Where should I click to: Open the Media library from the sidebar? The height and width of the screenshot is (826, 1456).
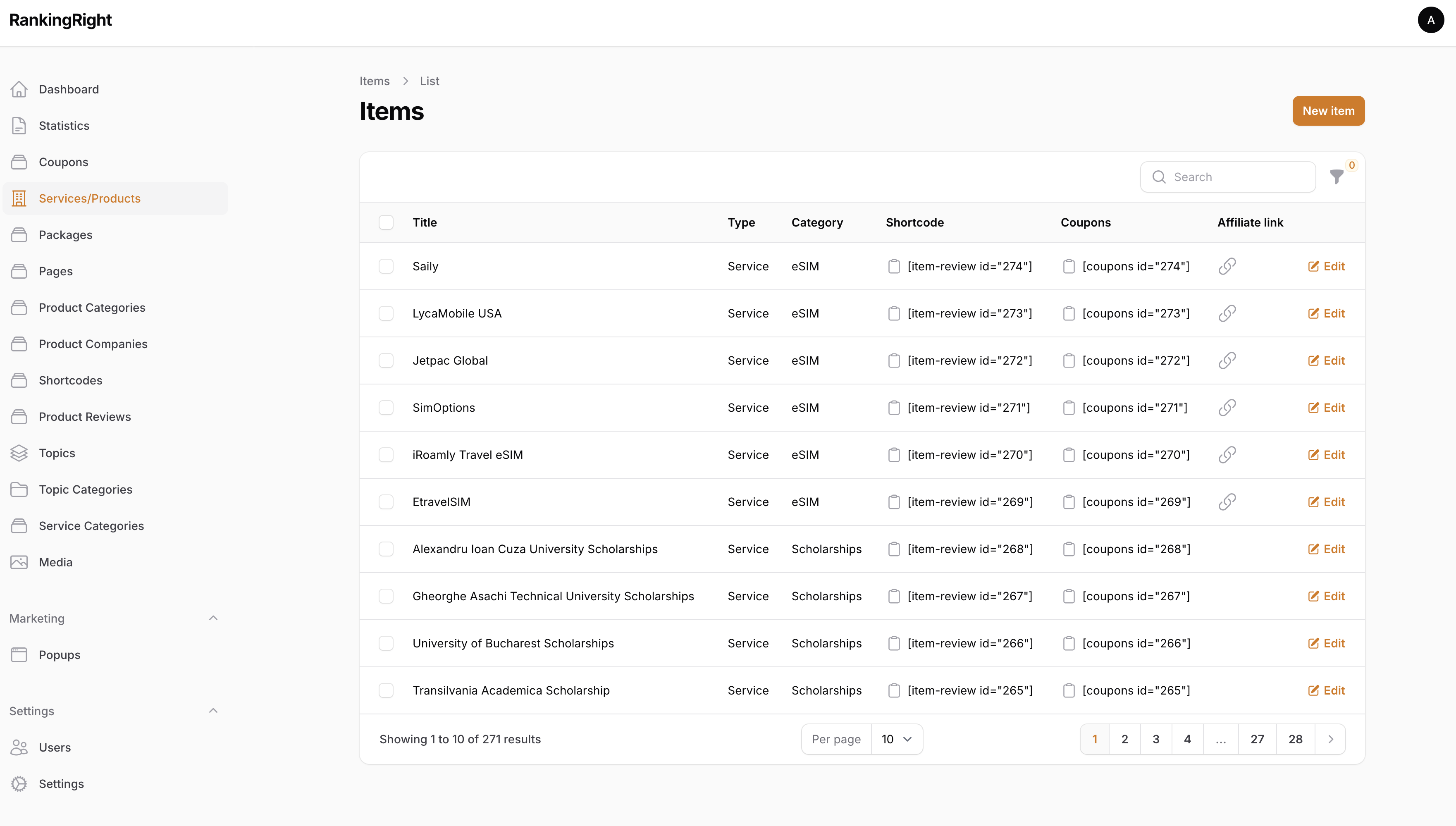click(x=55, y=562)
